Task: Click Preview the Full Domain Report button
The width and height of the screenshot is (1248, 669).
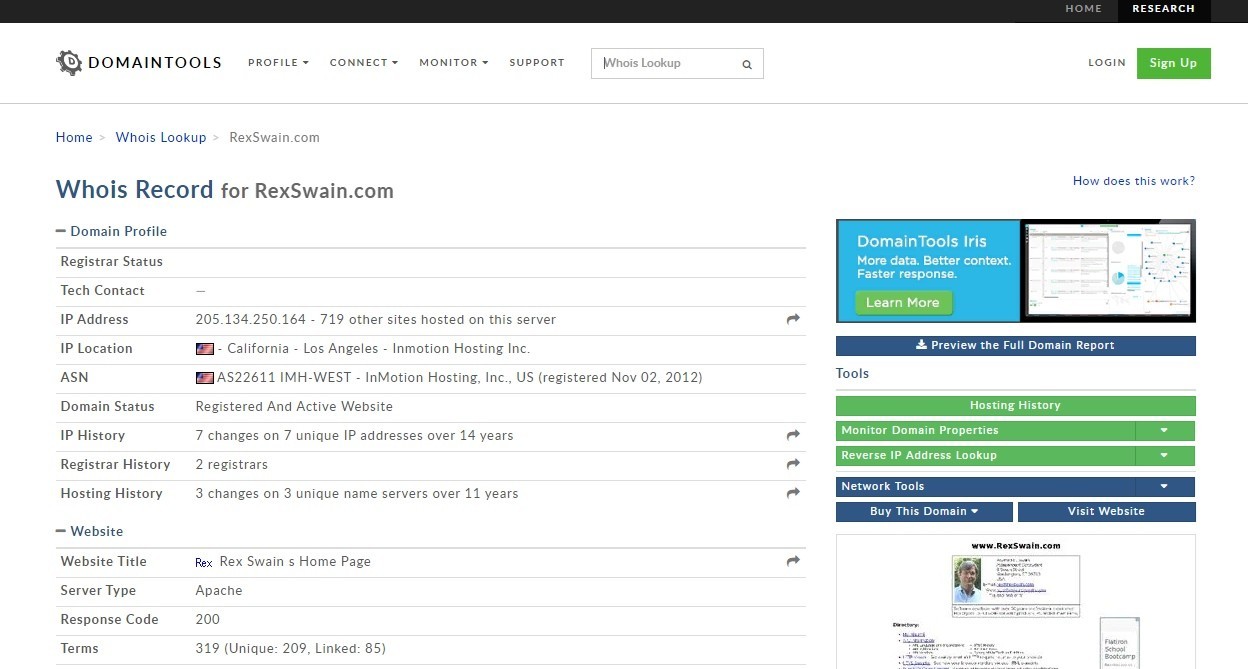Action: point(1015,345)
